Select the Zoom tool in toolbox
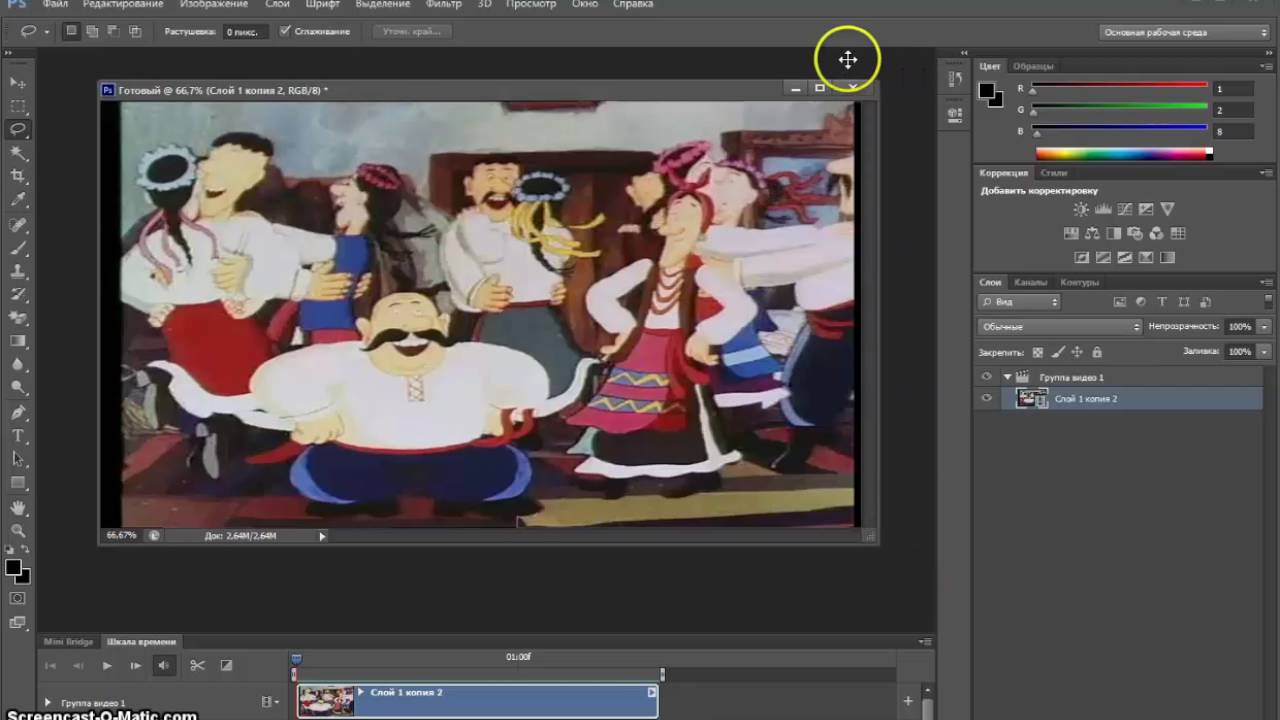This screenshot has width=1280, height=720. tap(18, 530)
